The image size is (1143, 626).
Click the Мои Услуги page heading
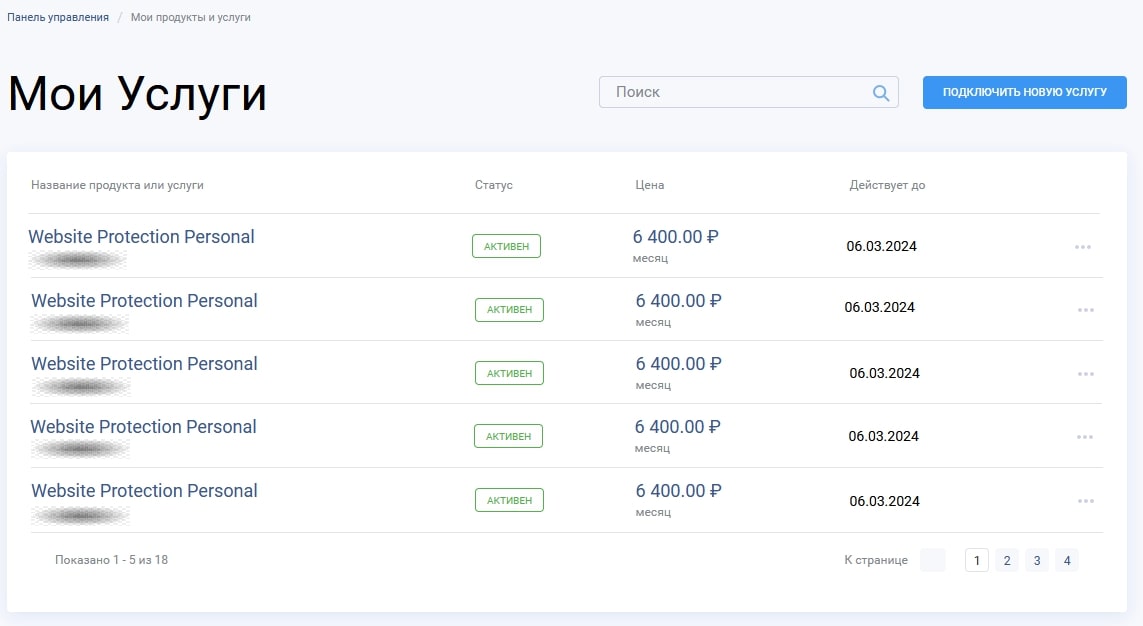(x=138, y=95)
